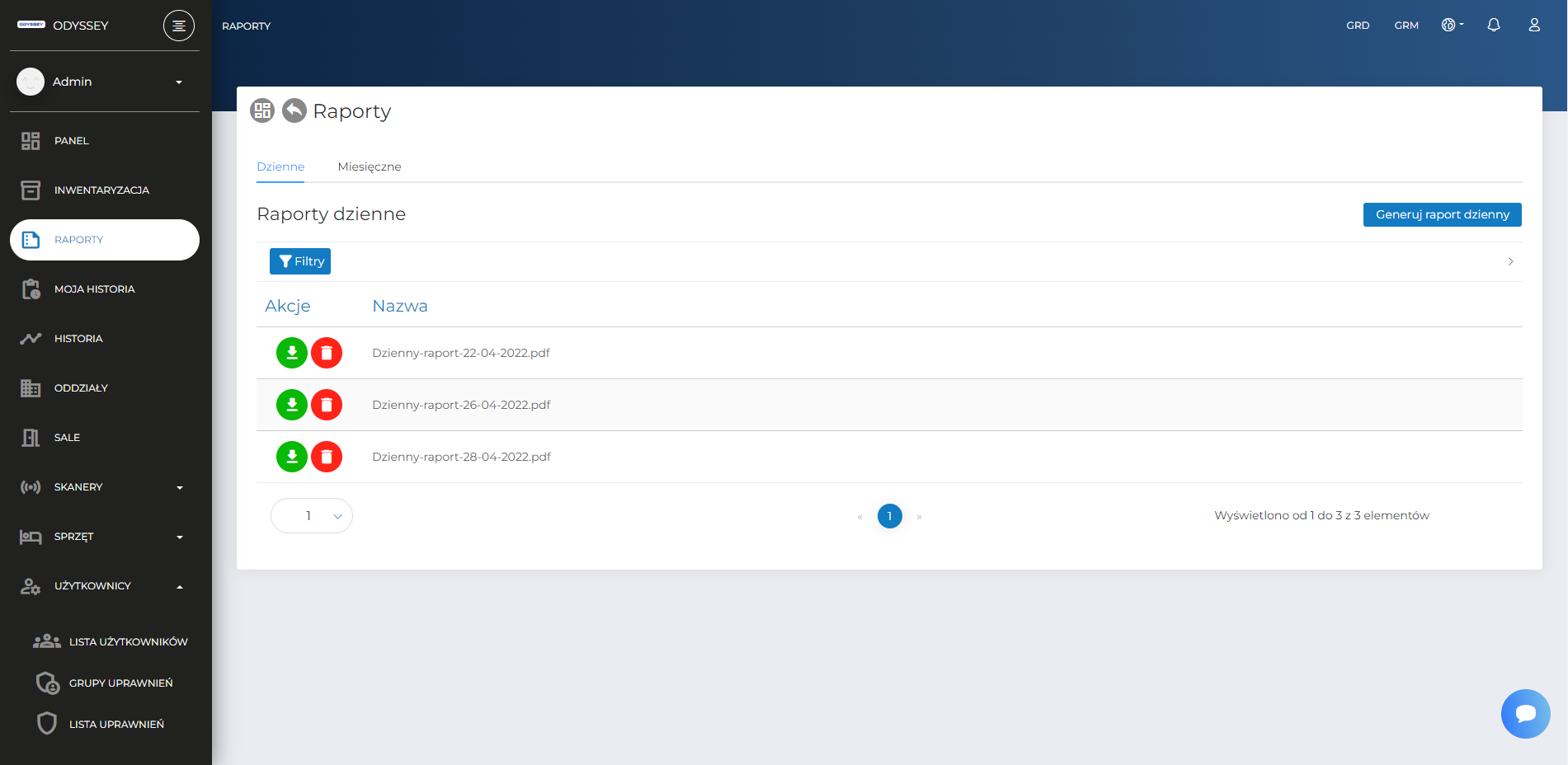Click file name Dzienny-raport-28-04-2022.pdf
1568x765 pixels.
[461, 457]
